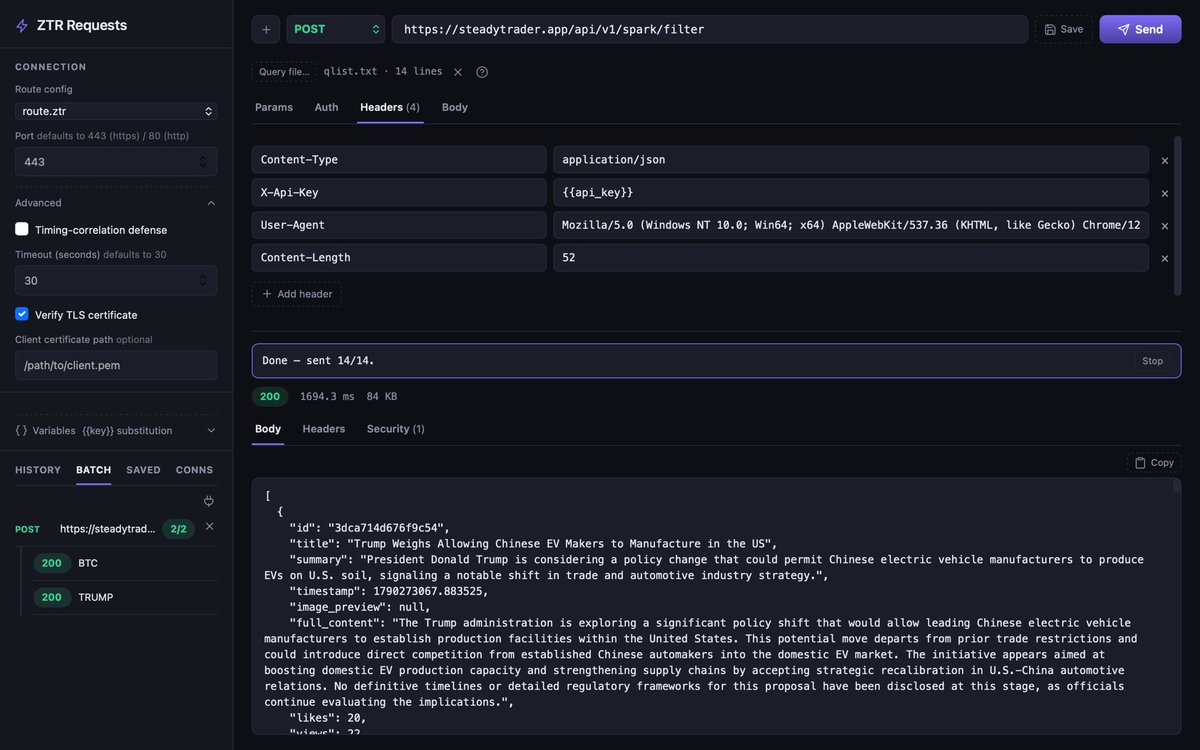Click the CONNECTION section heading

(51, 67)
